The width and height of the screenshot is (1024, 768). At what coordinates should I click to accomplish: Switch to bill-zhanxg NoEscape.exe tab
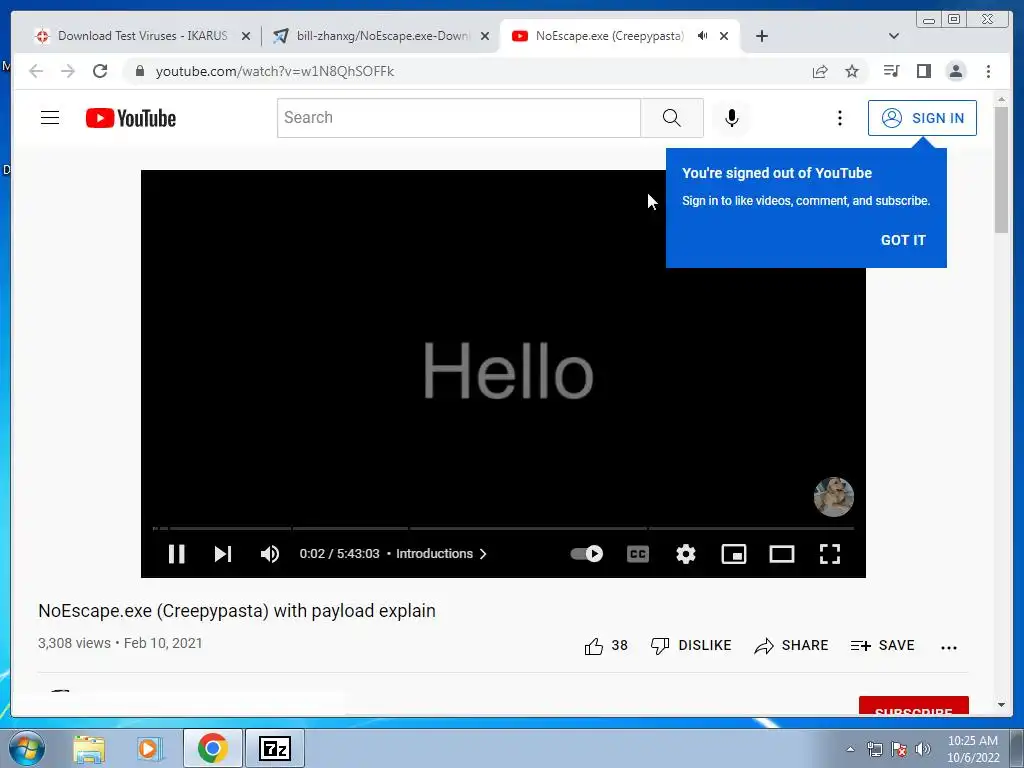(382, 36)
